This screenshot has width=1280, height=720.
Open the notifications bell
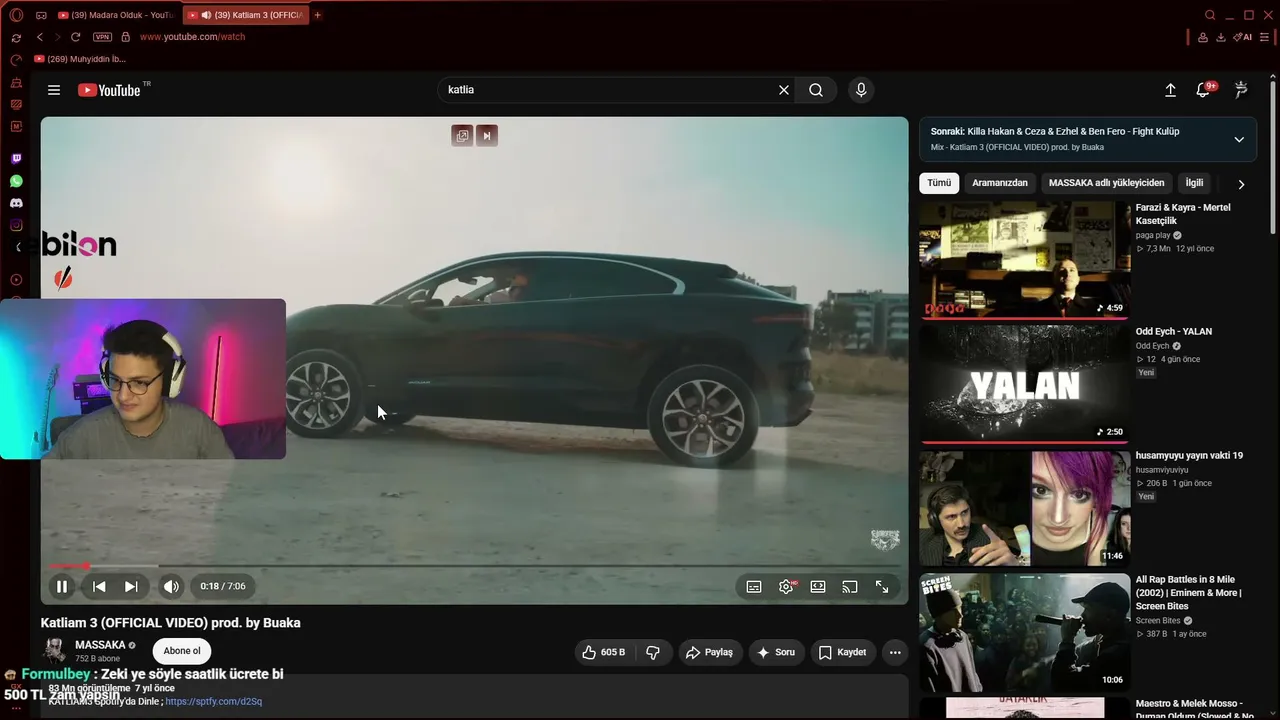point(1203,90)
